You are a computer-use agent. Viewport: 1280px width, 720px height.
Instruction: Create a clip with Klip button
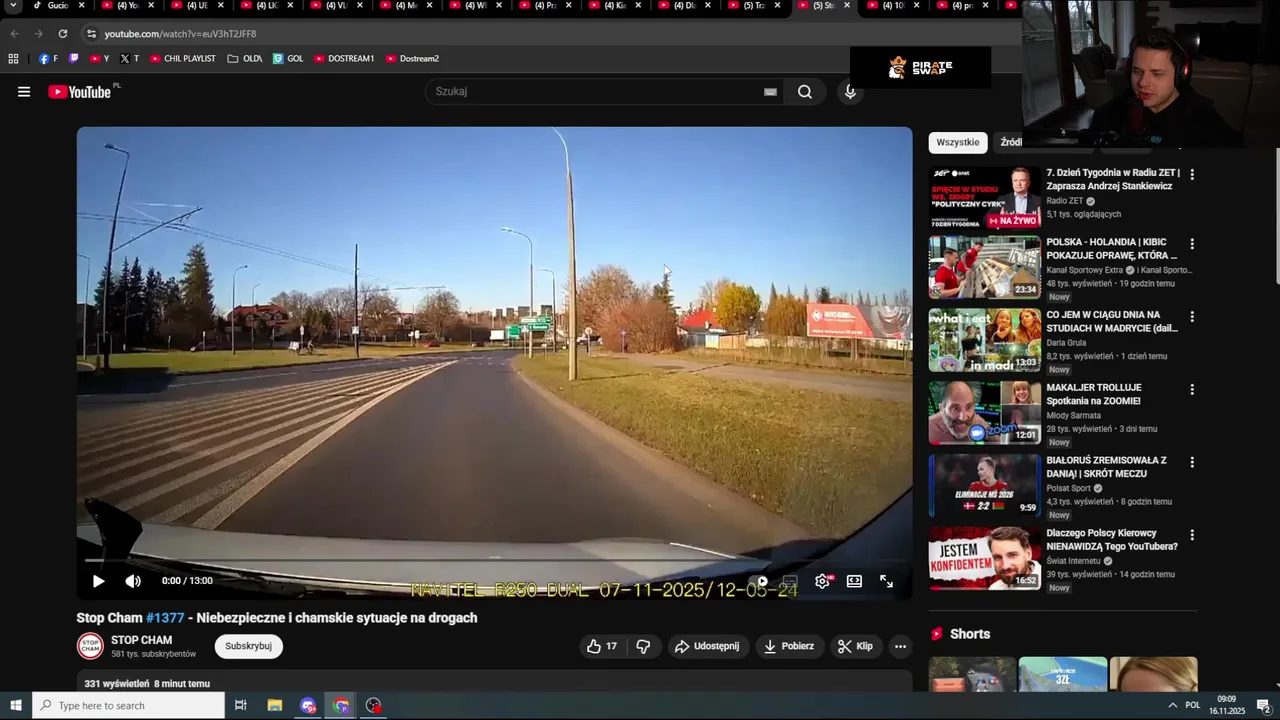(x=855, y=646)
